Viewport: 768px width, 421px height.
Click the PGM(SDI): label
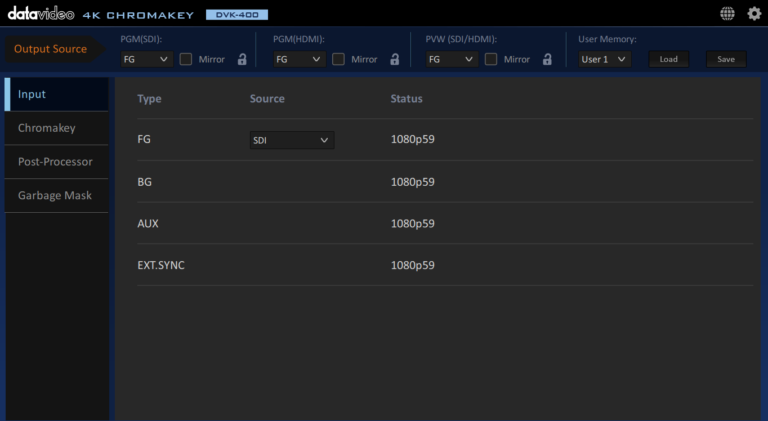point(141,39)
